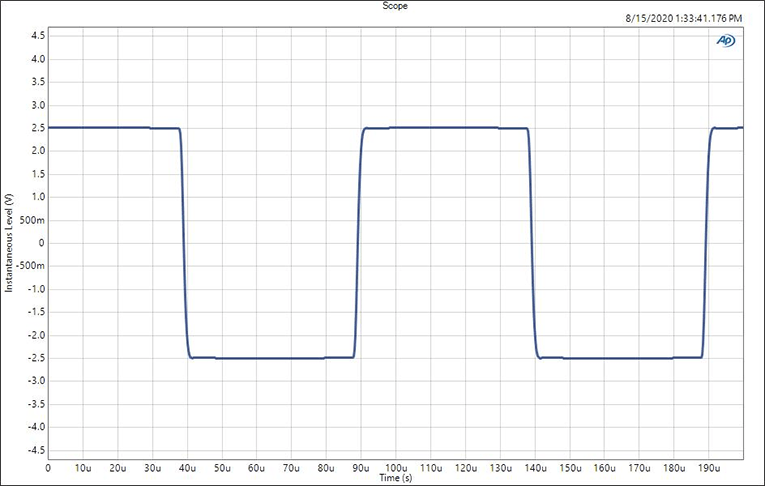Select the Scope graph title
The height and width of the screenshot is (486, 765).
[x=382, y=6]
